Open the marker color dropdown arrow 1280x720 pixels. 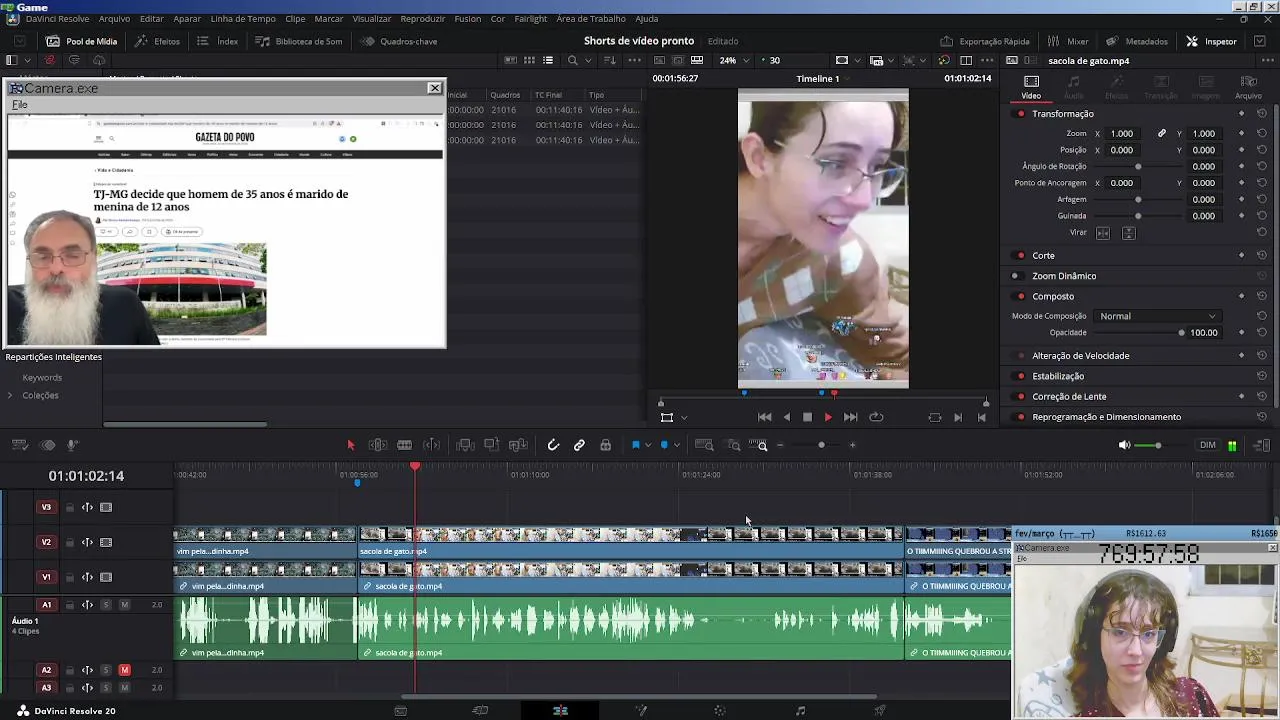pyautogui.click(x=677, y=445)
